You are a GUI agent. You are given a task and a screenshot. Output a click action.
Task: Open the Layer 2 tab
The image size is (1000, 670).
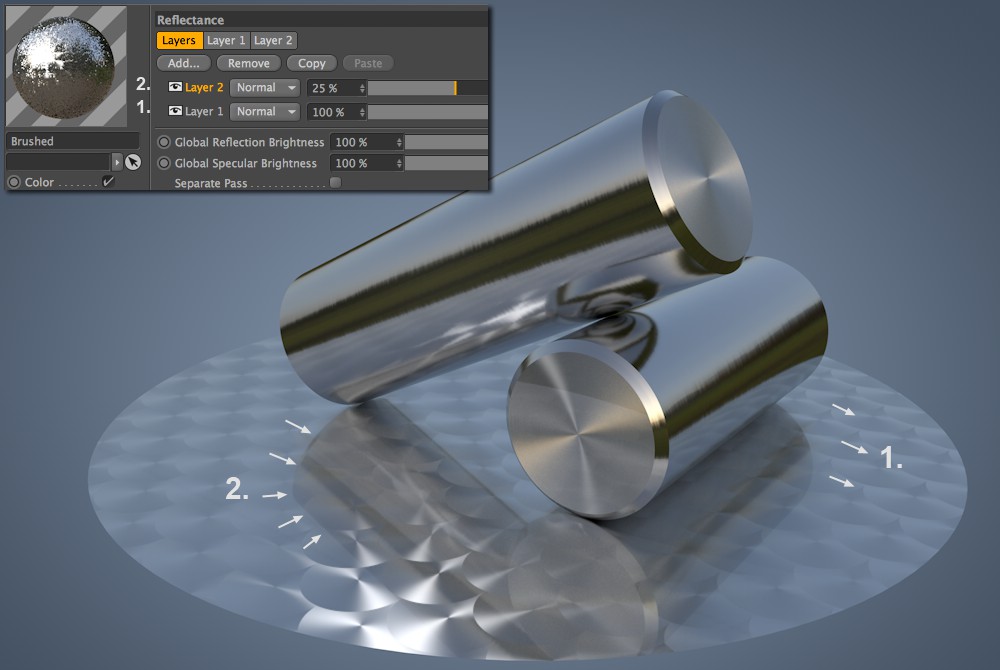click(x=273, y=40)
